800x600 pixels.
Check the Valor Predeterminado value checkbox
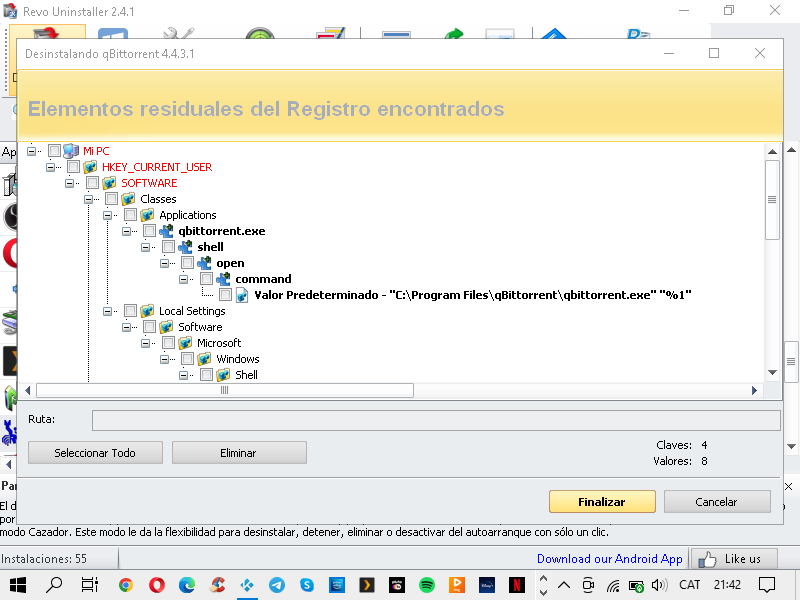click(x=226, y=295)
